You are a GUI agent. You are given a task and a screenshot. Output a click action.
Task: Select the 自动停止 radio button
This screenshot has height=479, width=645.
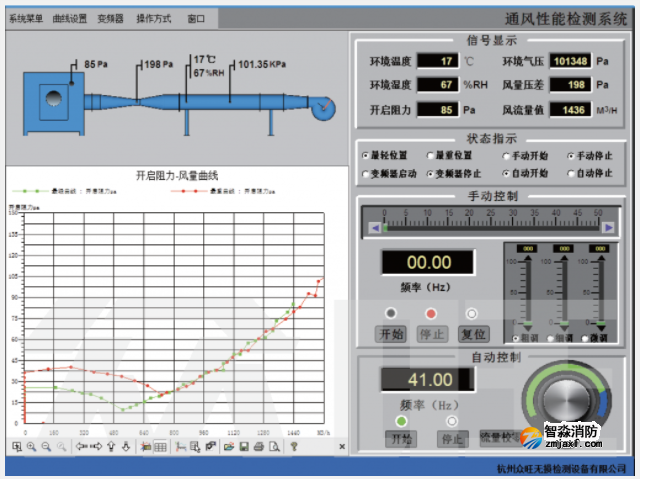(x=572, y=174)
